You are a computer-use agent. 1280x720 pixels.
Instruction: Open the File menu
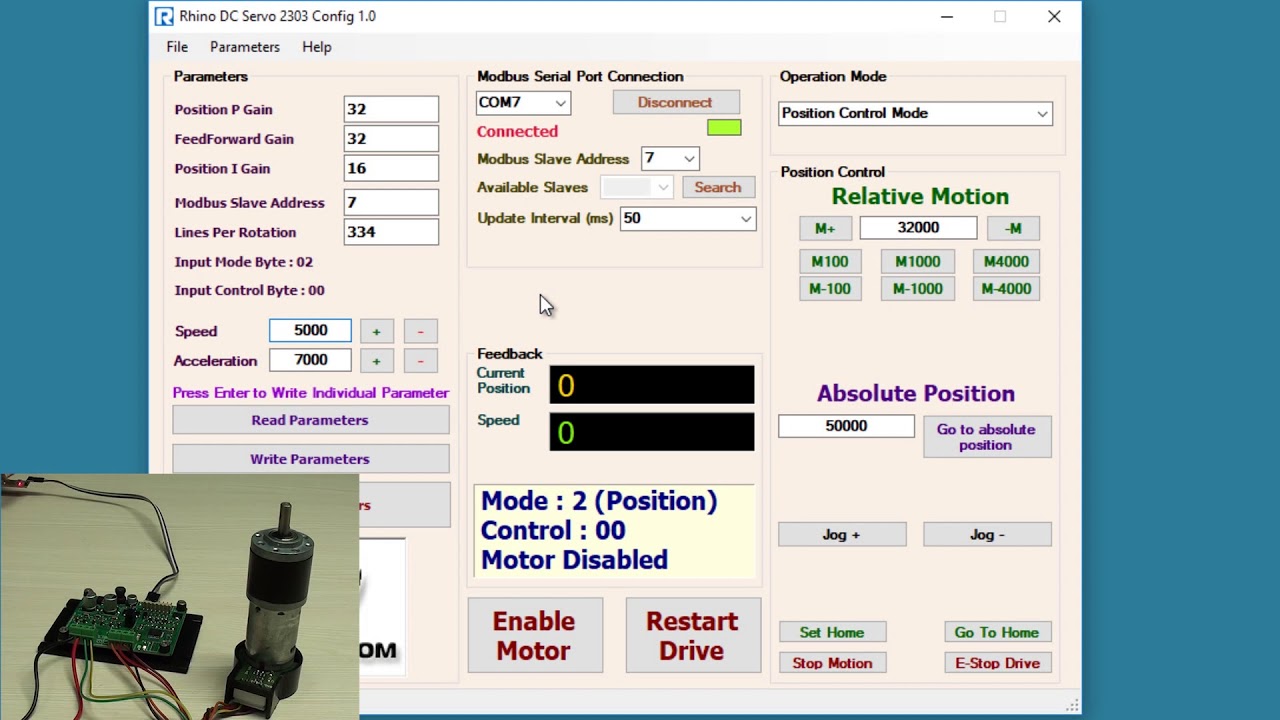tap(177, 47)
